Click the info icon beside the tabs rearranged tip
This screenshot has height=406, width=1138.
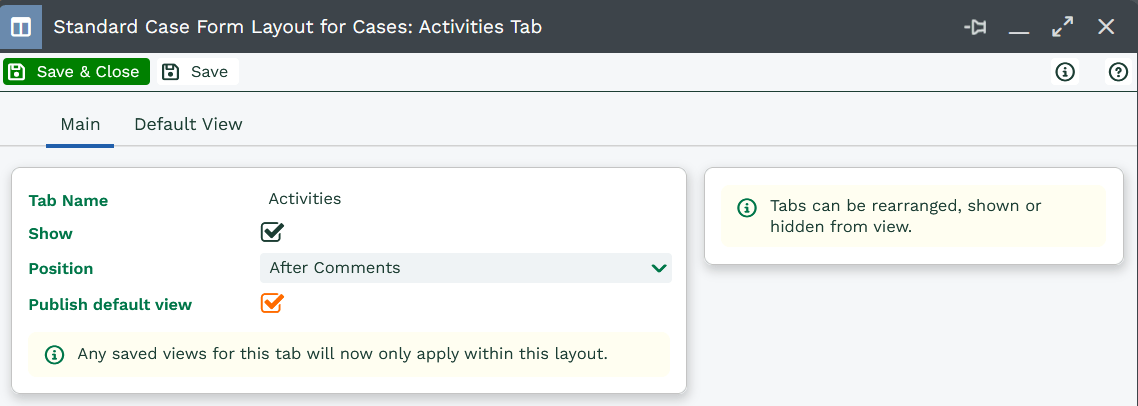point(746,208)
